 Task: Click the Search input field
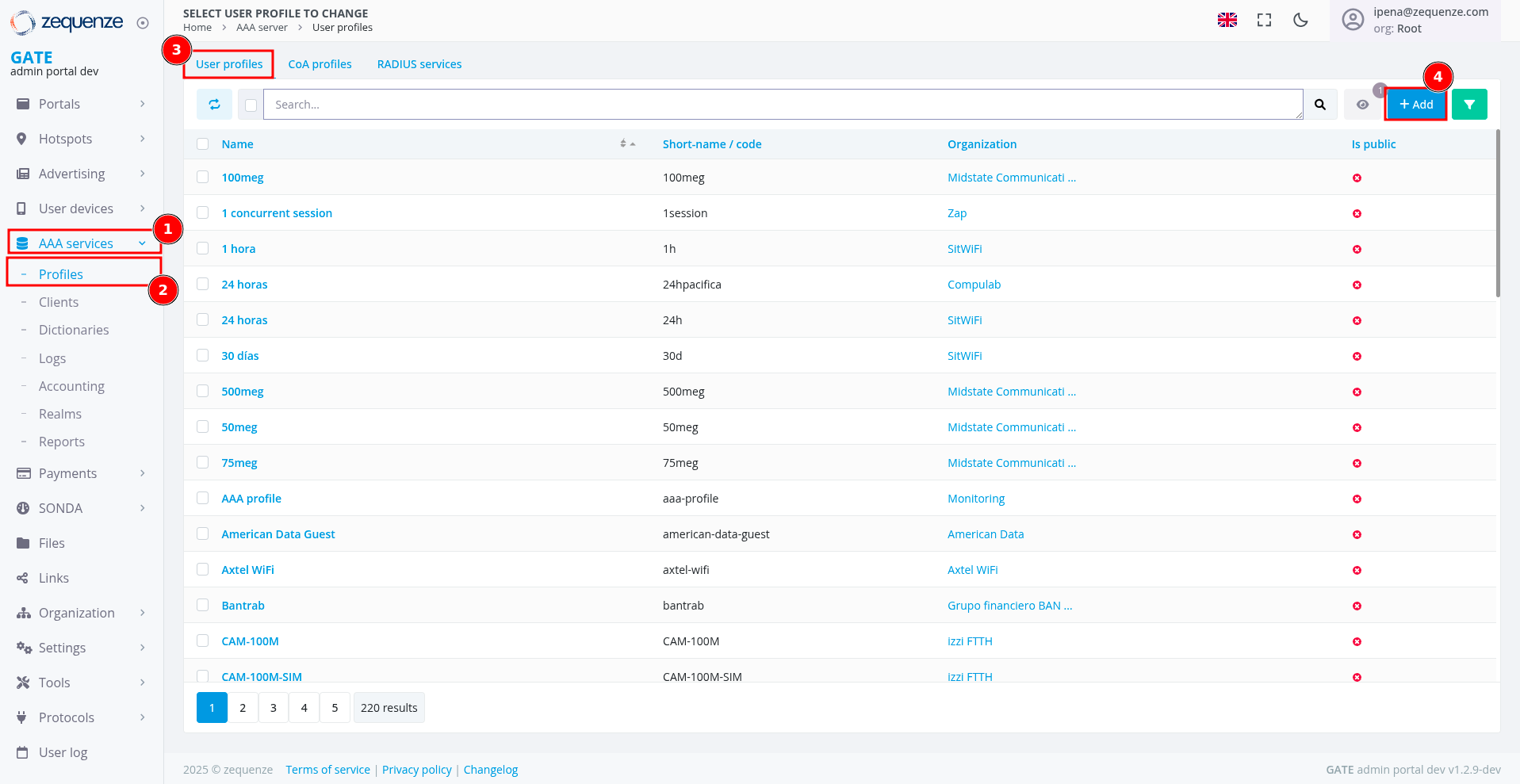[783, 105]
